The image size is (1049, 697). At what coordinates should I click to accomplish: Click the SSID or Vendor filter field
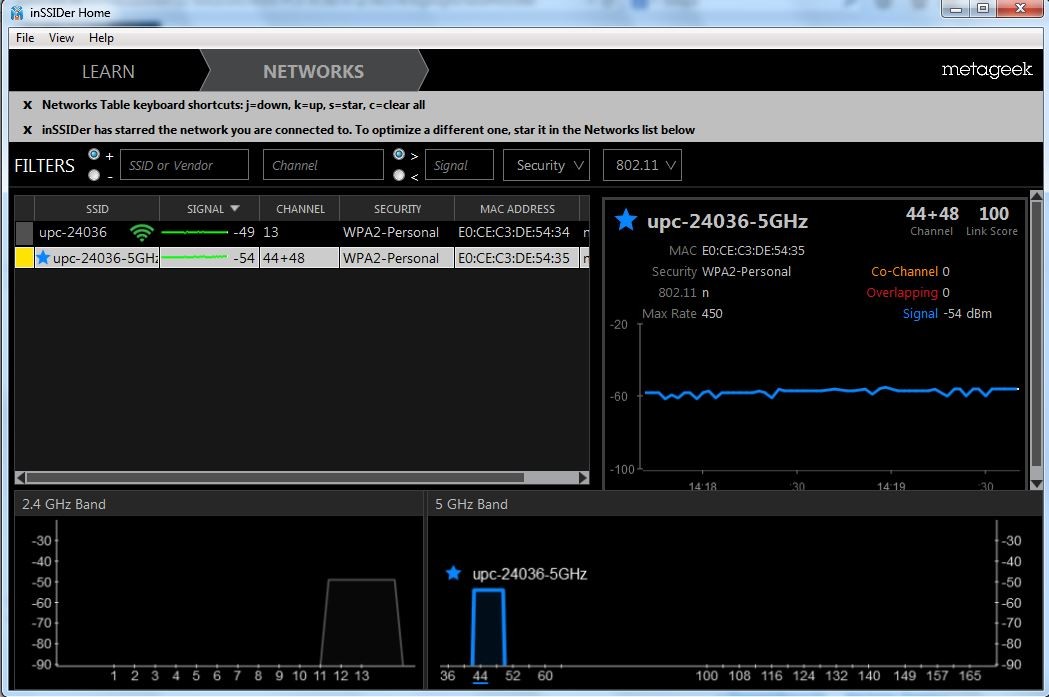[x=184, y=165]
